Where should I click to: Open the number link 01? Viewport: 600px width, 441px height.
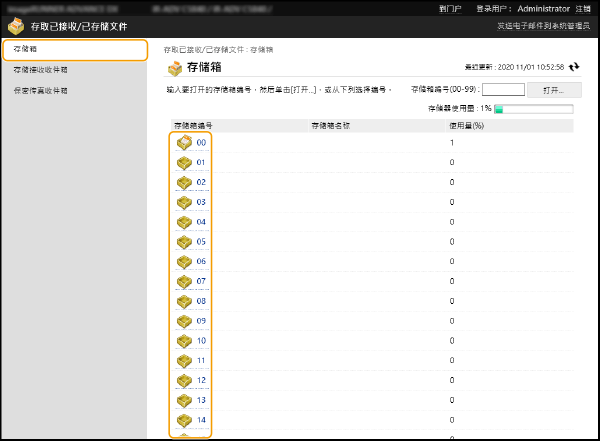tap(201, 163)
